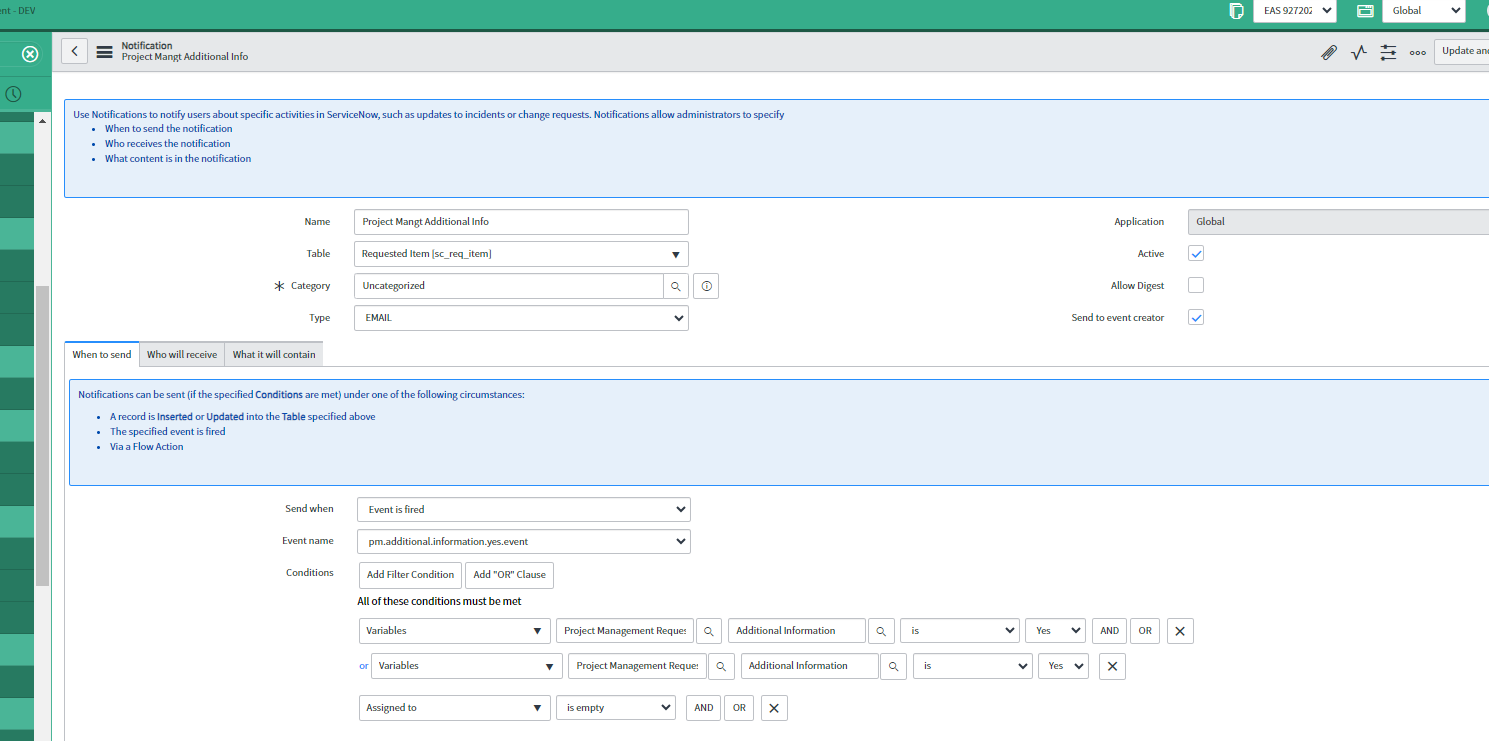1489x741 pixels.
Task: Open the history clock icon in navigator
Action: tap(13, 94)
